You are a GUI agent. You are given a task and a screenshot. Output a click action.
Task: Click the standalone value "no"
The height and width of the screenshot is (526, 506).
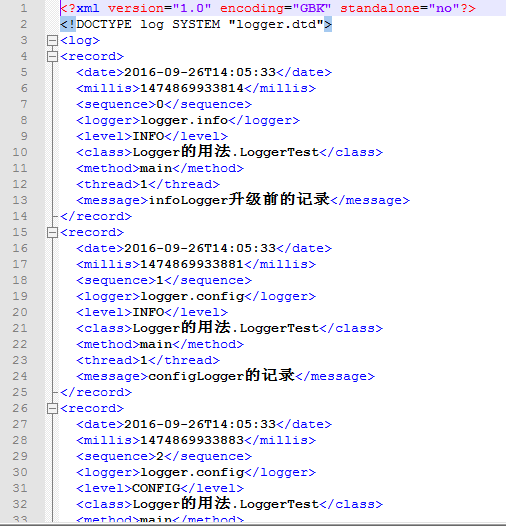[444, 8]
